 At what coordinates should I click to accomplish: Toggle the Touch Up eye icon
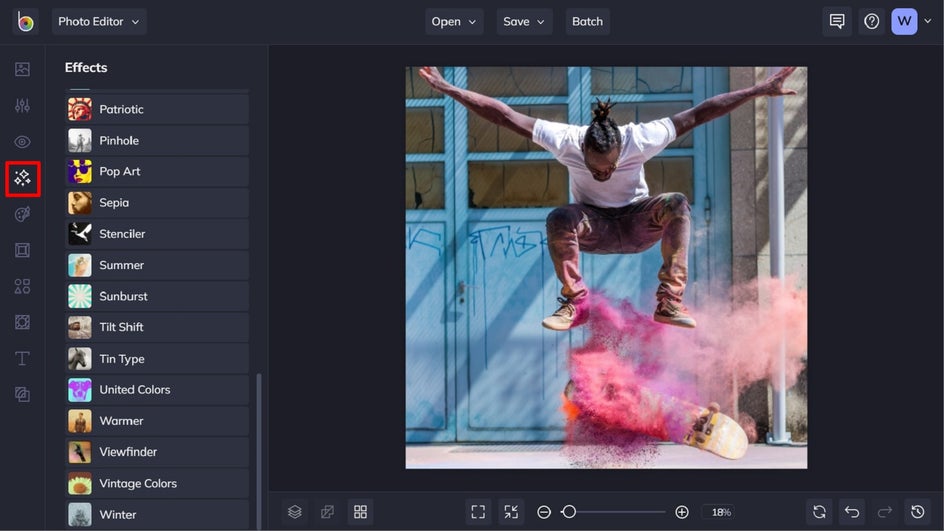[x=22, y=142]
